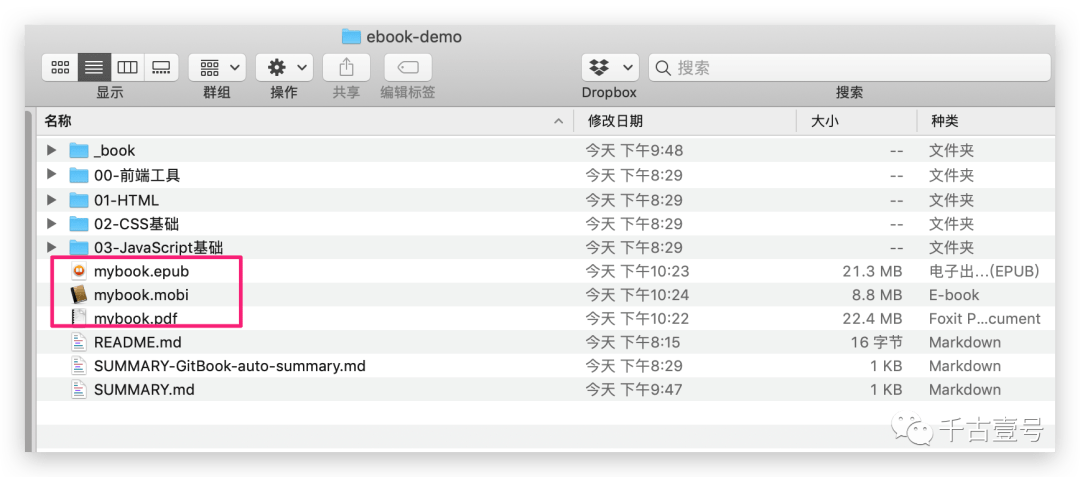This screenshot has width=1080, height=477.
Task: Click the share toolbar icon
Action: (346, 67)
